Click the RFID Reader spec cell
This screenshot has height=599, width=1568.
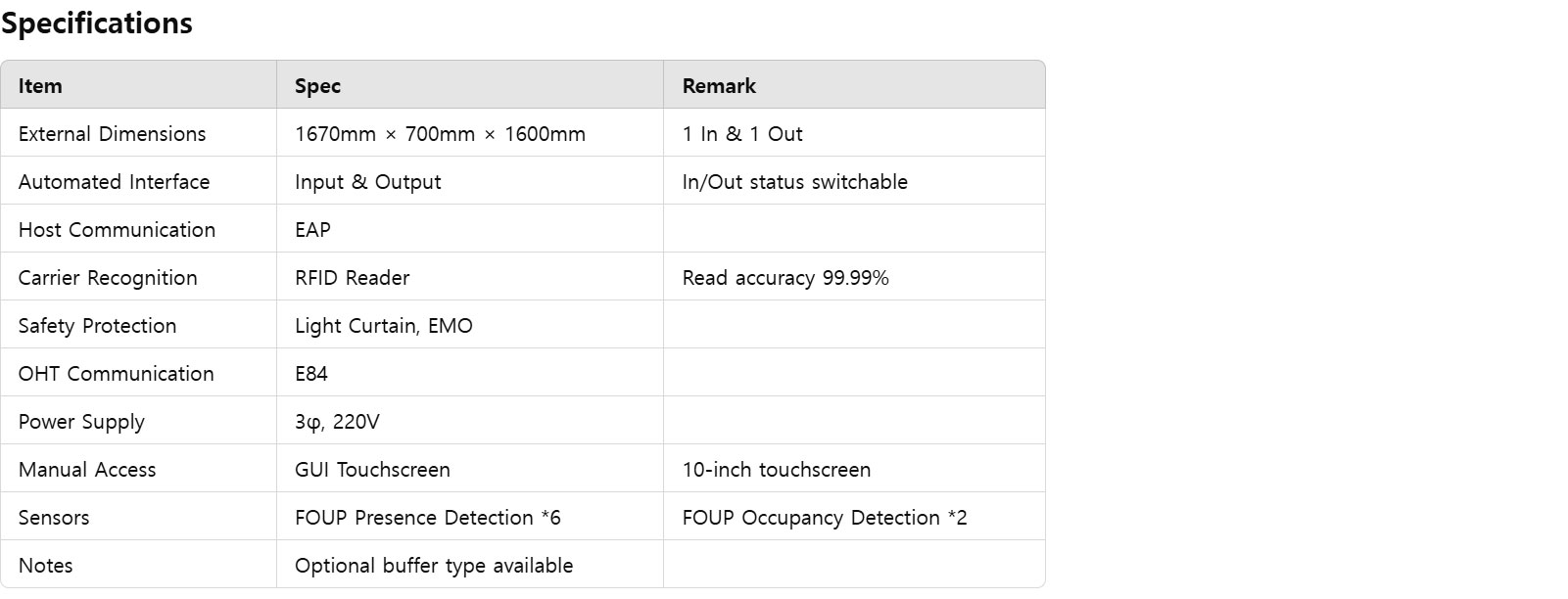(470, 277)
